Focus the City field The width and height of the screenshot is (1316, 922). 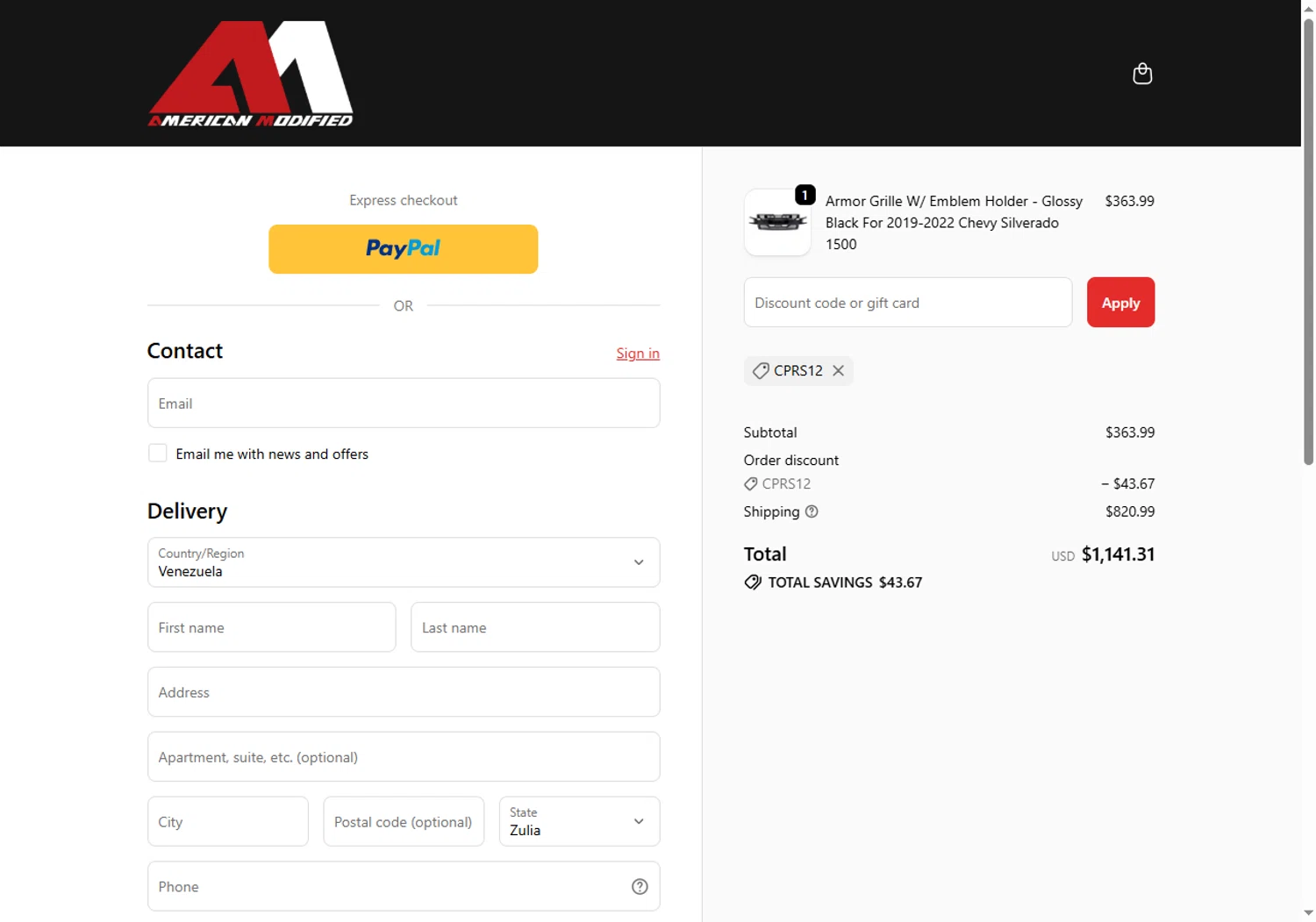228,821
